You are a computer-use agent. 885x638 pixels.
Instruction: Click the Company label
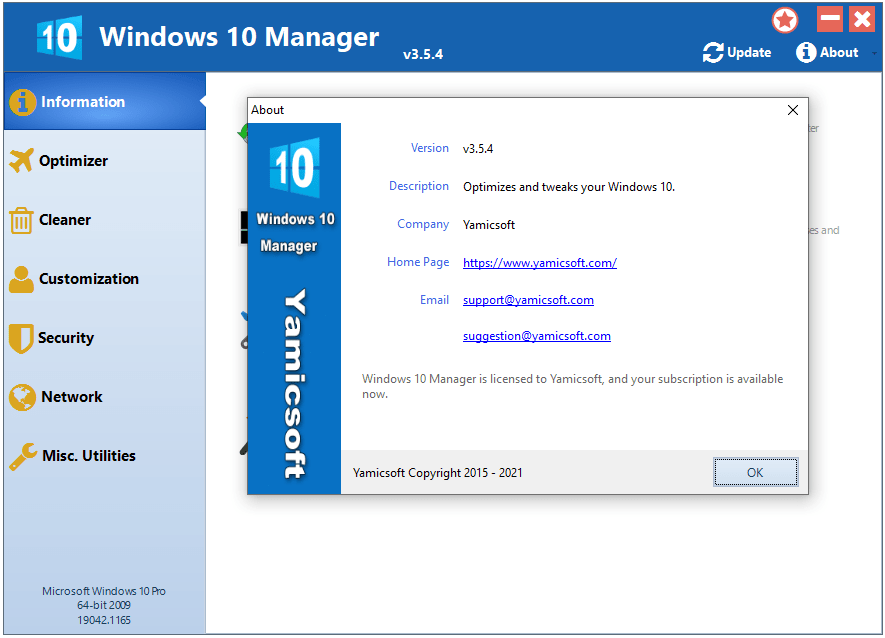(x=423, y=225)
